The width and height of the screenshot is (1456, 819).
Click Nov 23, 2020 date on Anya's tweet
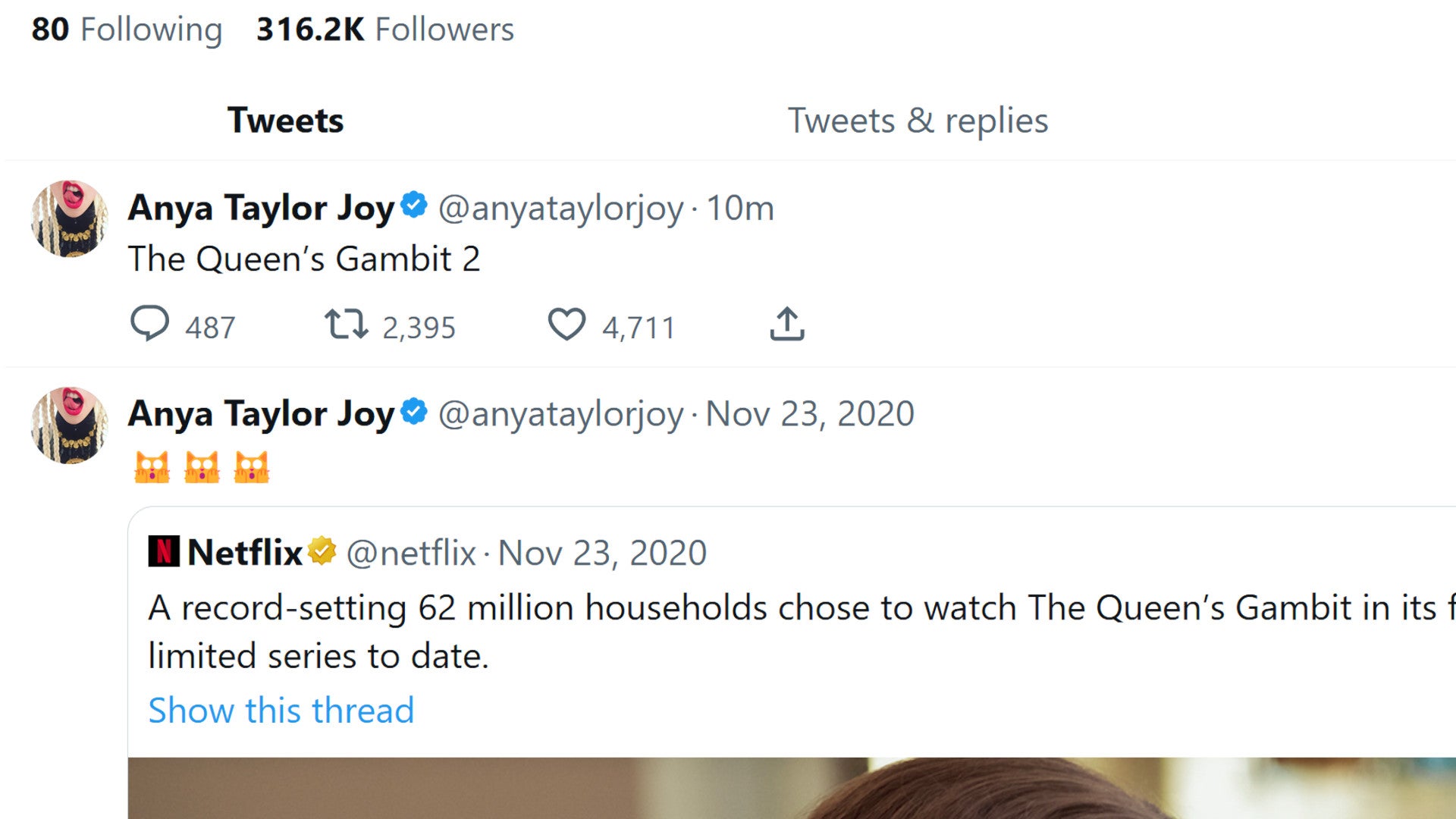(810, 414)
